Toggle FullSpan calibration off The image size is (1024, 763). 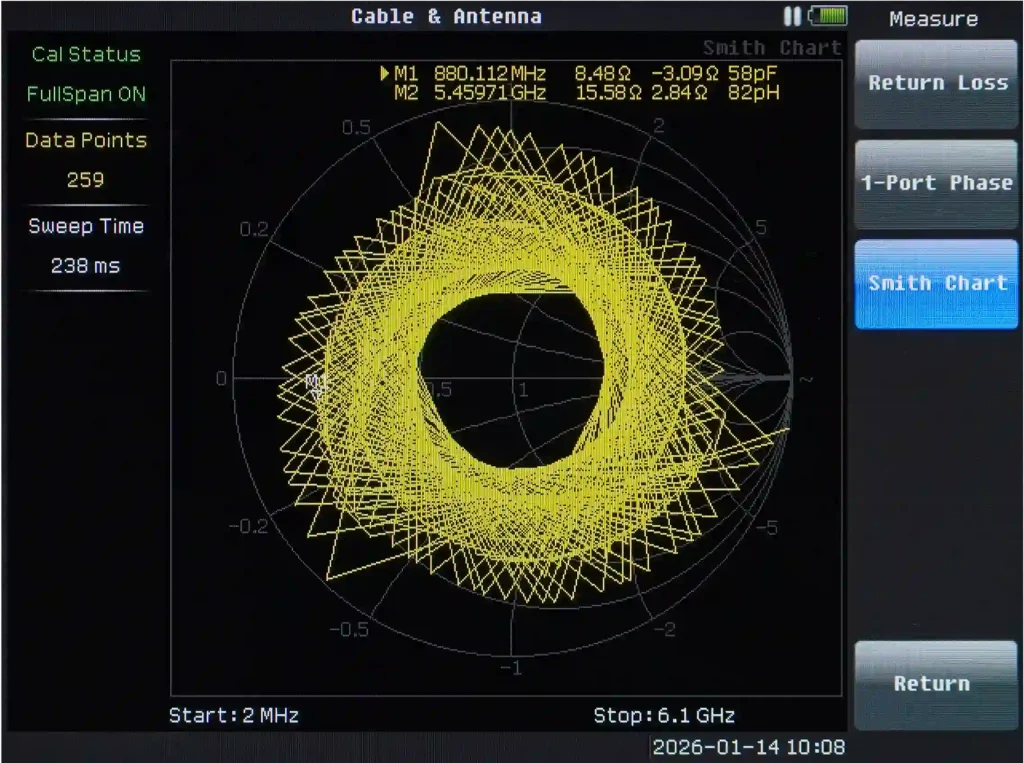(85, 94)
